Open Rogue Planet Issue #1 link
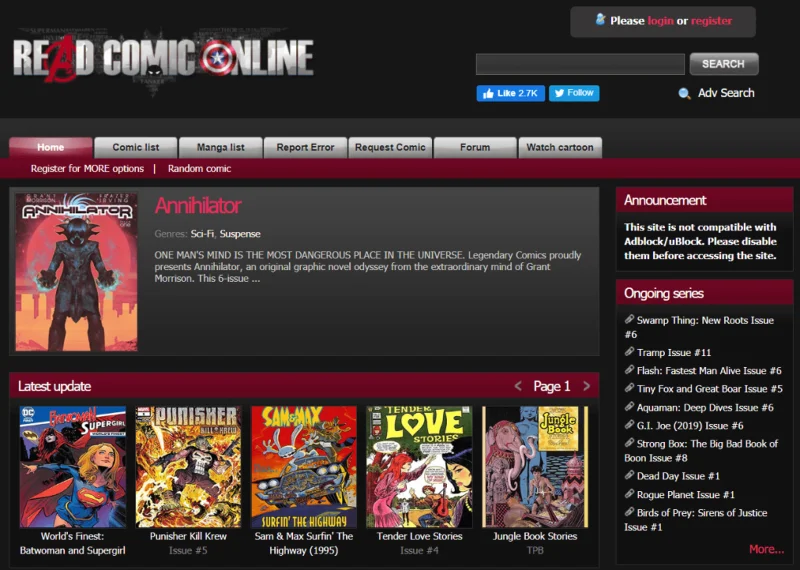Image resolution: width=800 pixels, height=570 pixels. (x=686, y=494)
